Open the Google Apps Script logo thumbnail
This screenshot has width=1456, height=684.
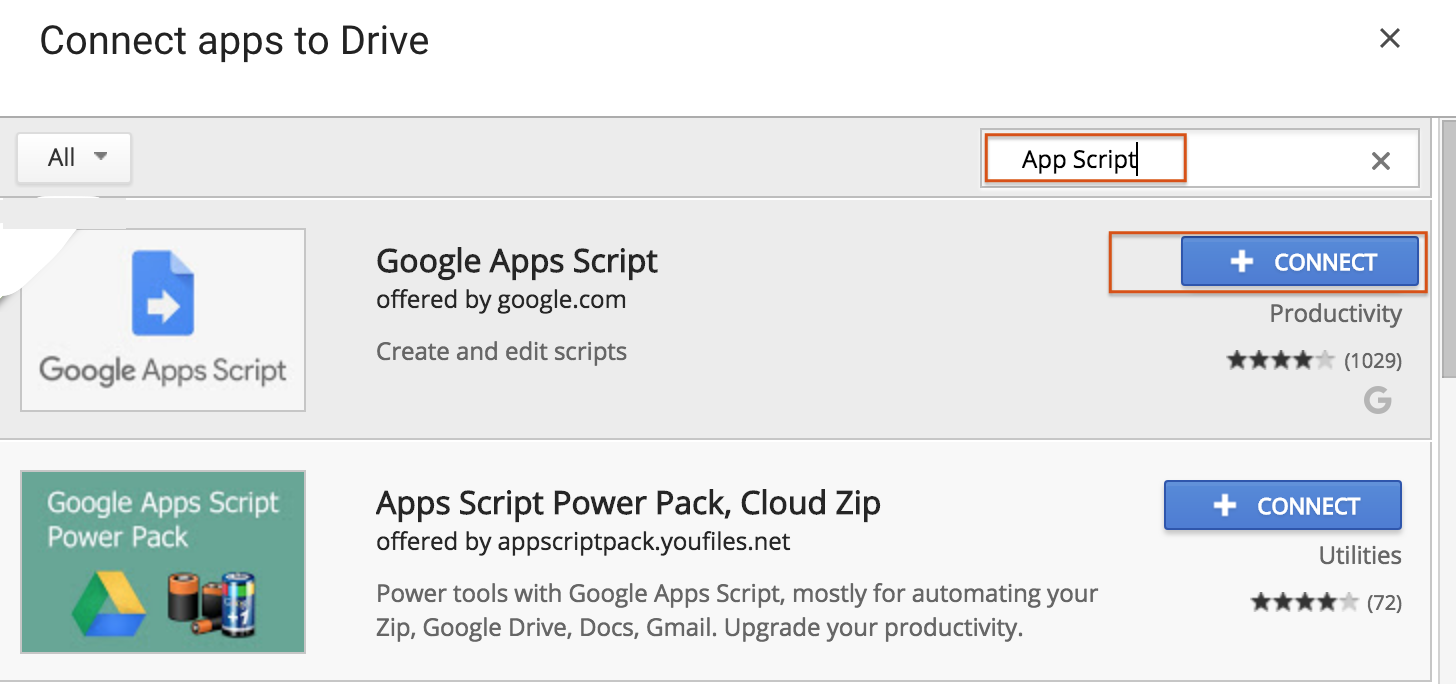click(x=163, y=320)
